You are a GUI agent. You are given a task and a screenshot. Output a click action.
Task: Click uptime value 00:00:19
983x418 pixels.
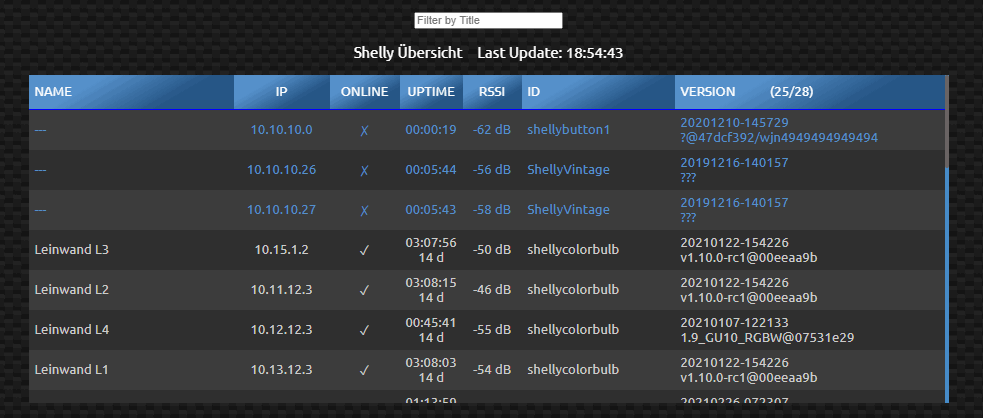click(431, 130)
